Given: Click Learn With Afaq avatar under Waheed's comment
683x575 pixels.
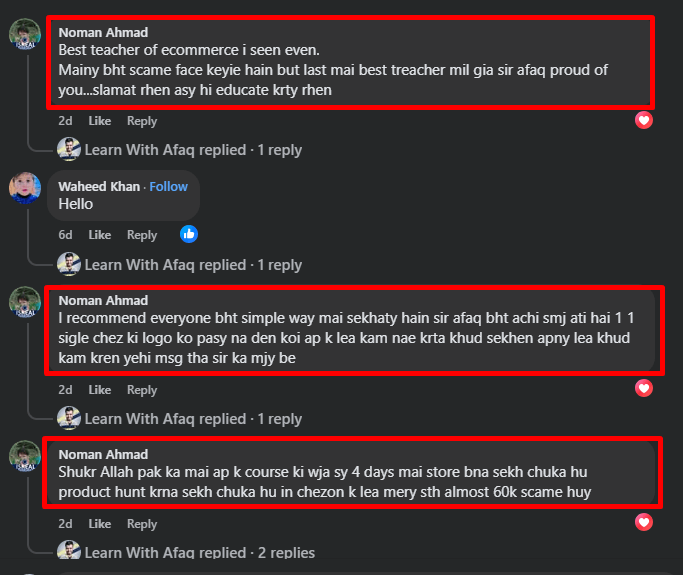Looking at the screenshot, I should (69, 265).
